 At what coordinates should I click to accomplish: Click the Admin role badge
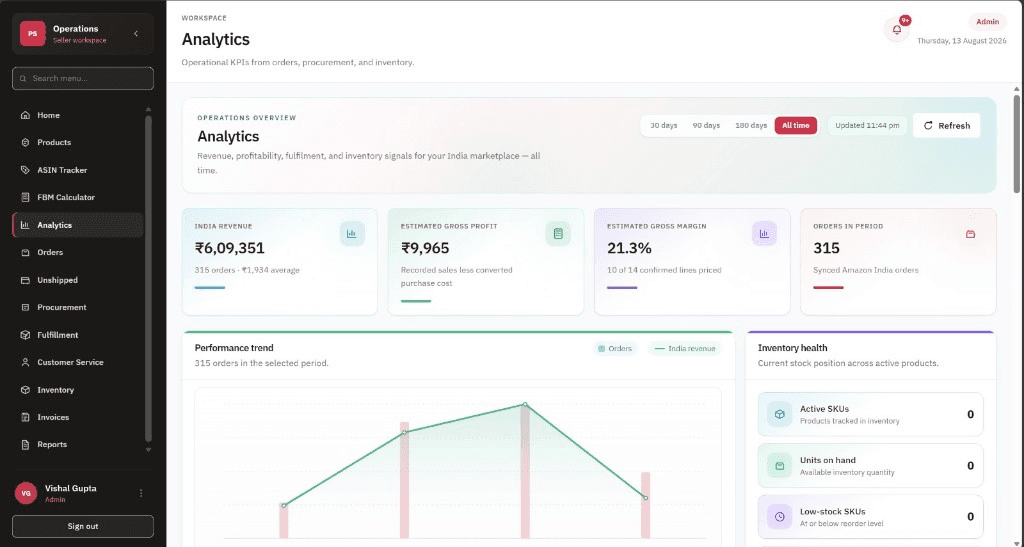pyautogui.click(x=987, y=22)
